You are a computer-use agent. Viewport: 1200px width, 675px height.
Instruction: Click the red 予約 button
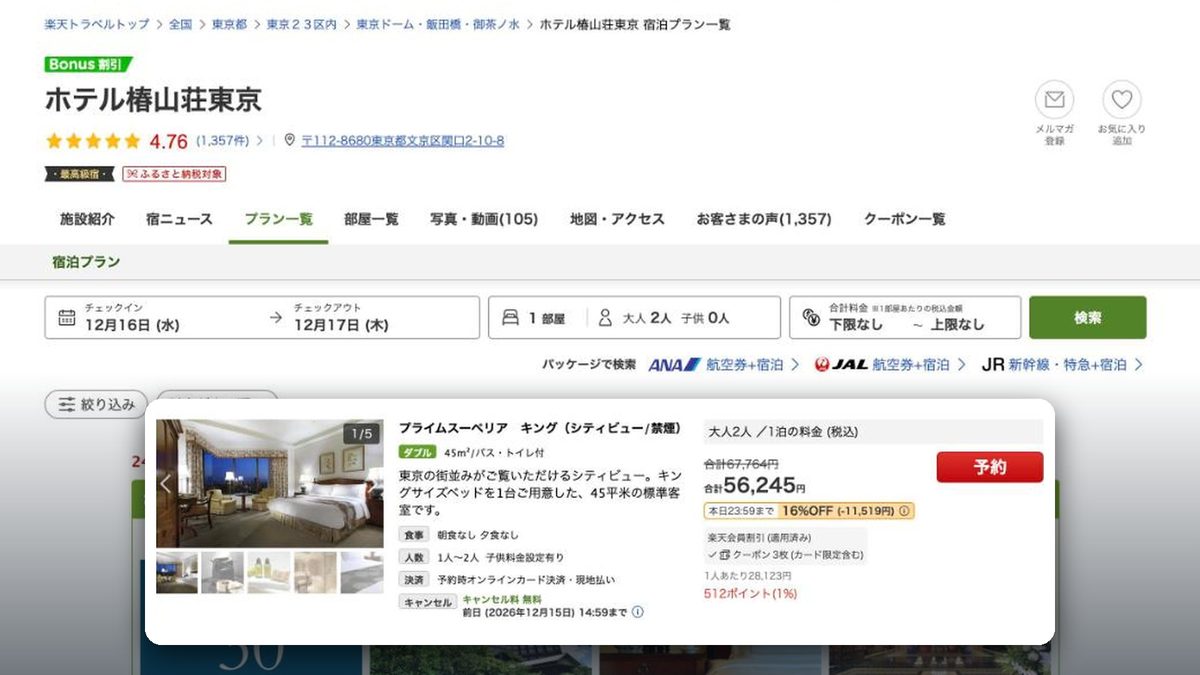click(x=990, y=467)
